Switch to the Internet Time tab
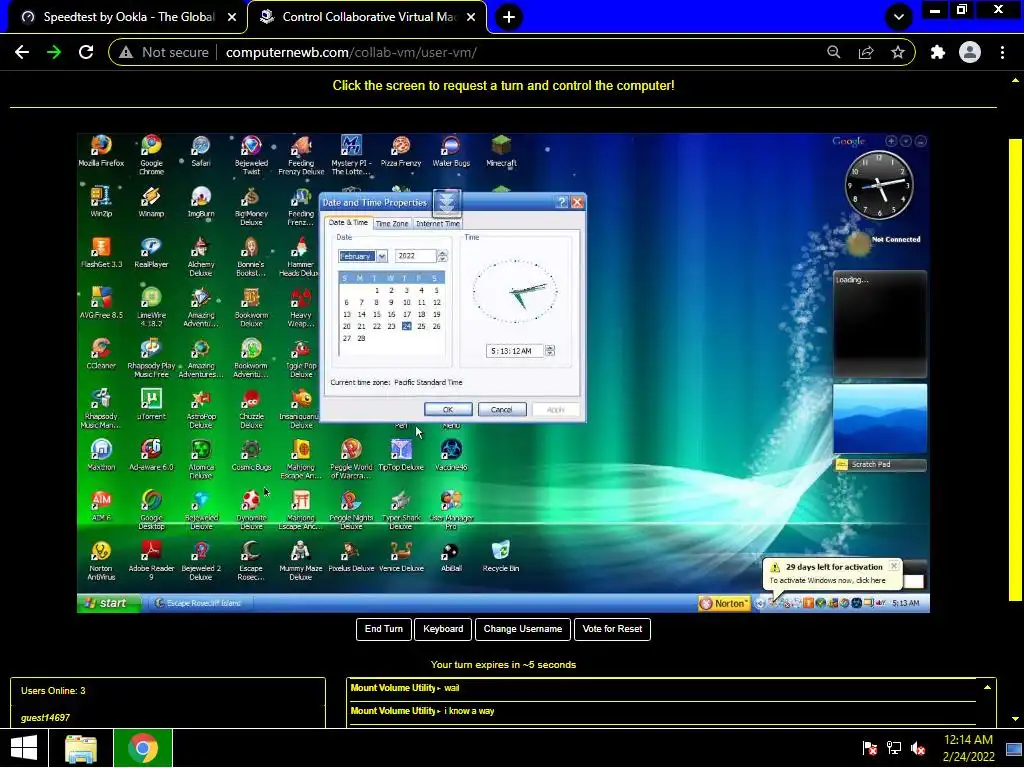The width and height of the screenshot is (1024, 768). (438, 223)
